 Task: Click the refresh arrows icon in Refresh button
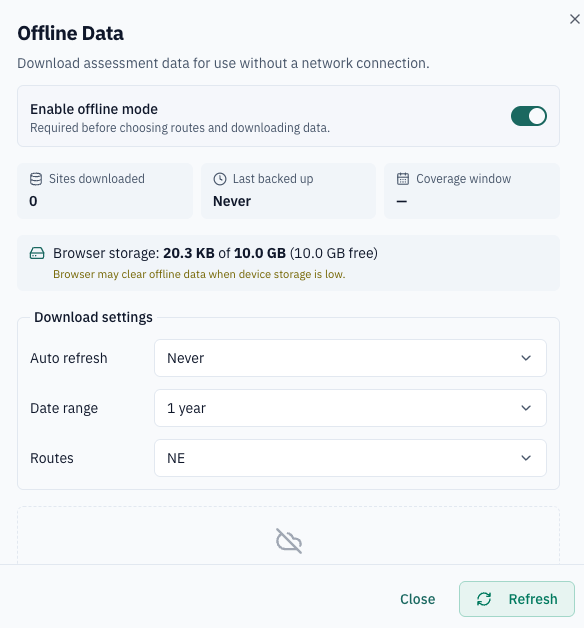[x=484, y=599]
